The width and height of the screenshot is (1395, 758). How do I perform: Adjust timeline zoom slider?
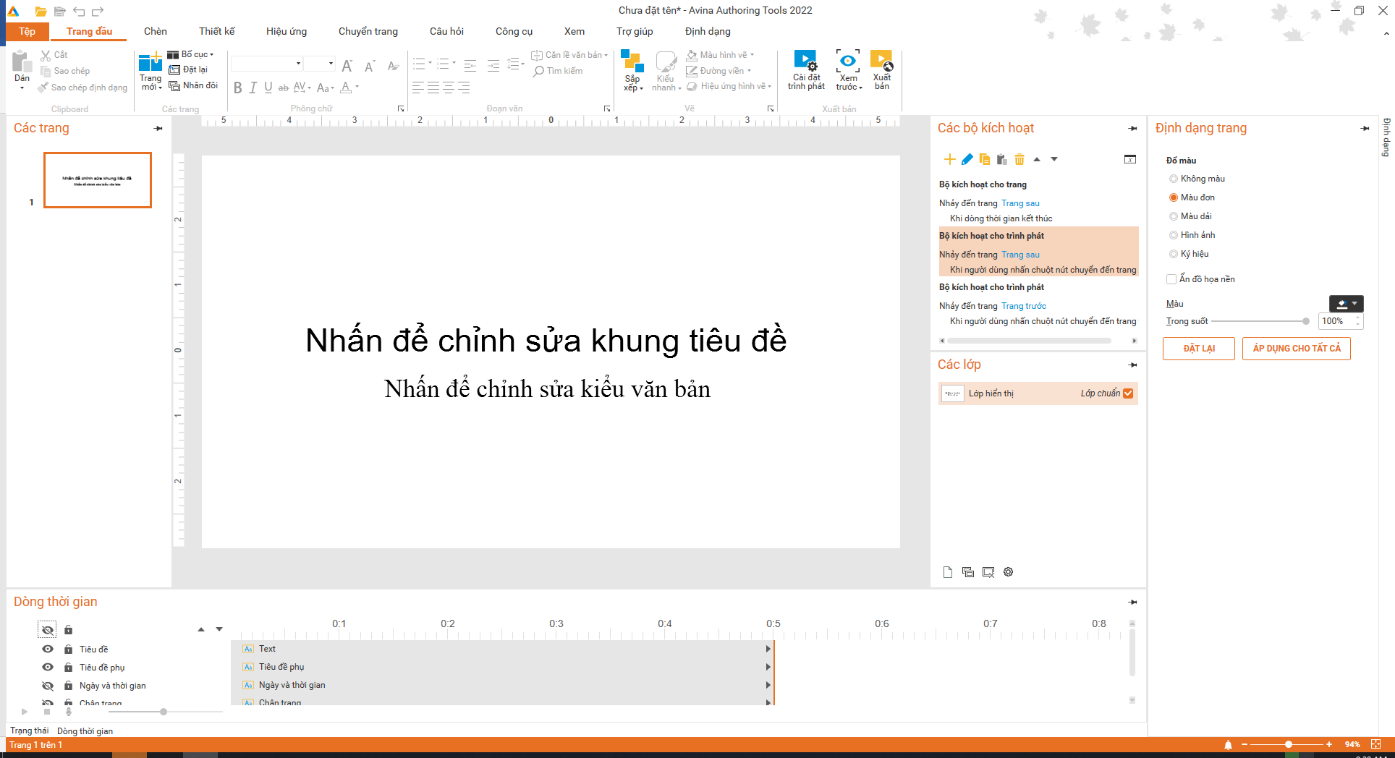(165, 711)
